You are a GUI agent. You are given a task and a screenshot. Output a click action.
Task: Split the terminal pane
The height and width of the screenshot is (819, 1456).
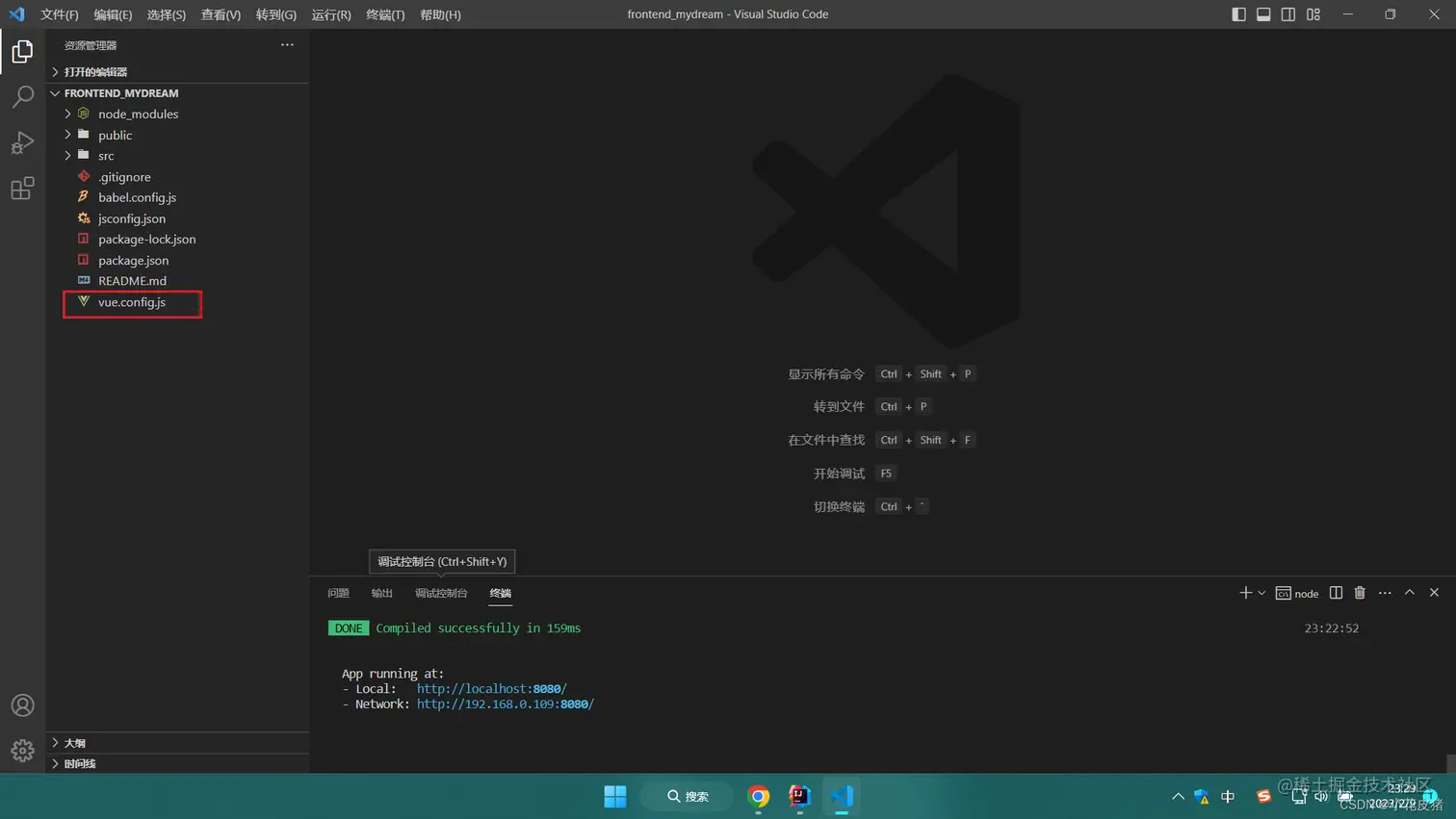(1336, 593)
